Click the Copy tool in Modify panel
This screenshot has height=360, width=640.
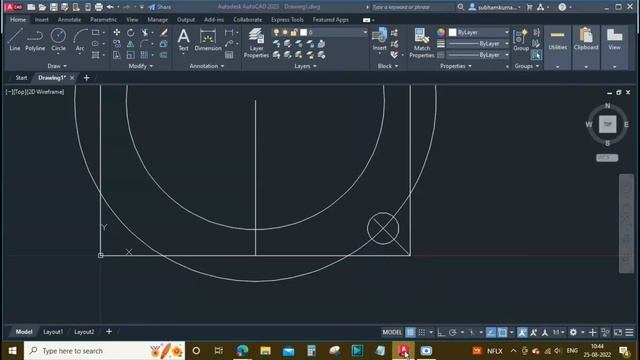point(117,44)
